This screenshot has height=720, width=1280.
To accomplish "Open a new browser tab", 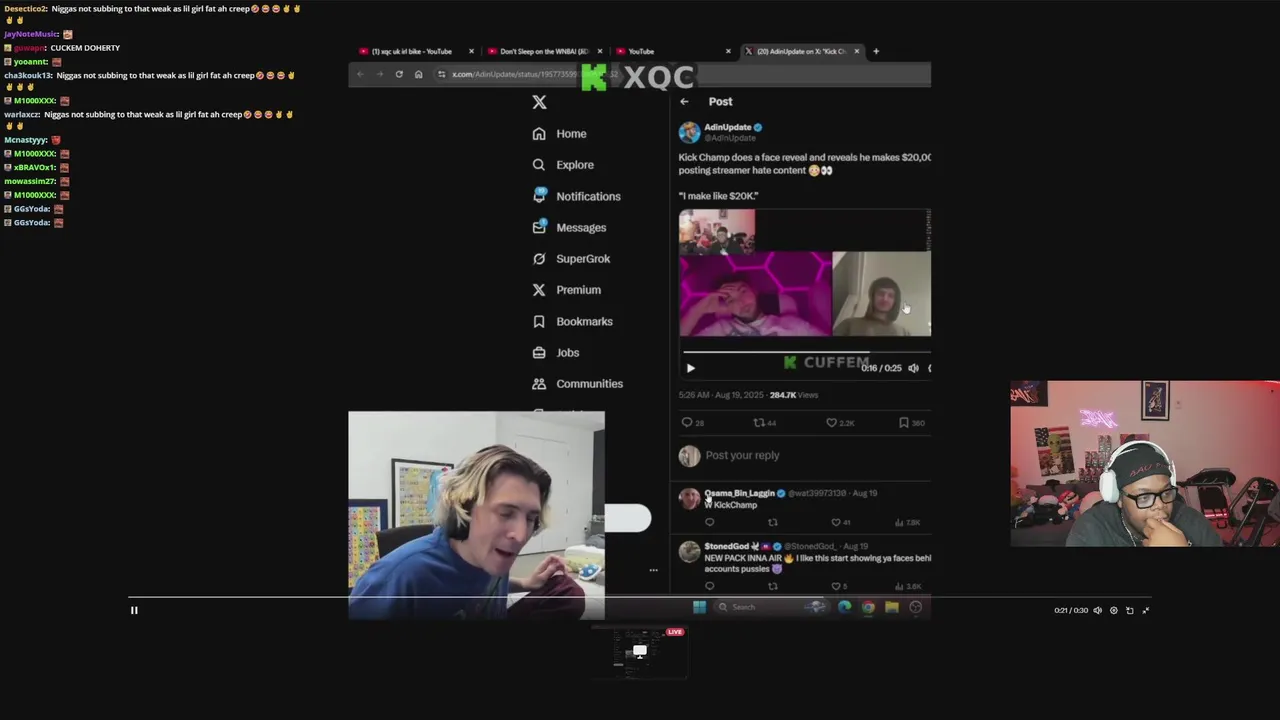I will (876, 51).
